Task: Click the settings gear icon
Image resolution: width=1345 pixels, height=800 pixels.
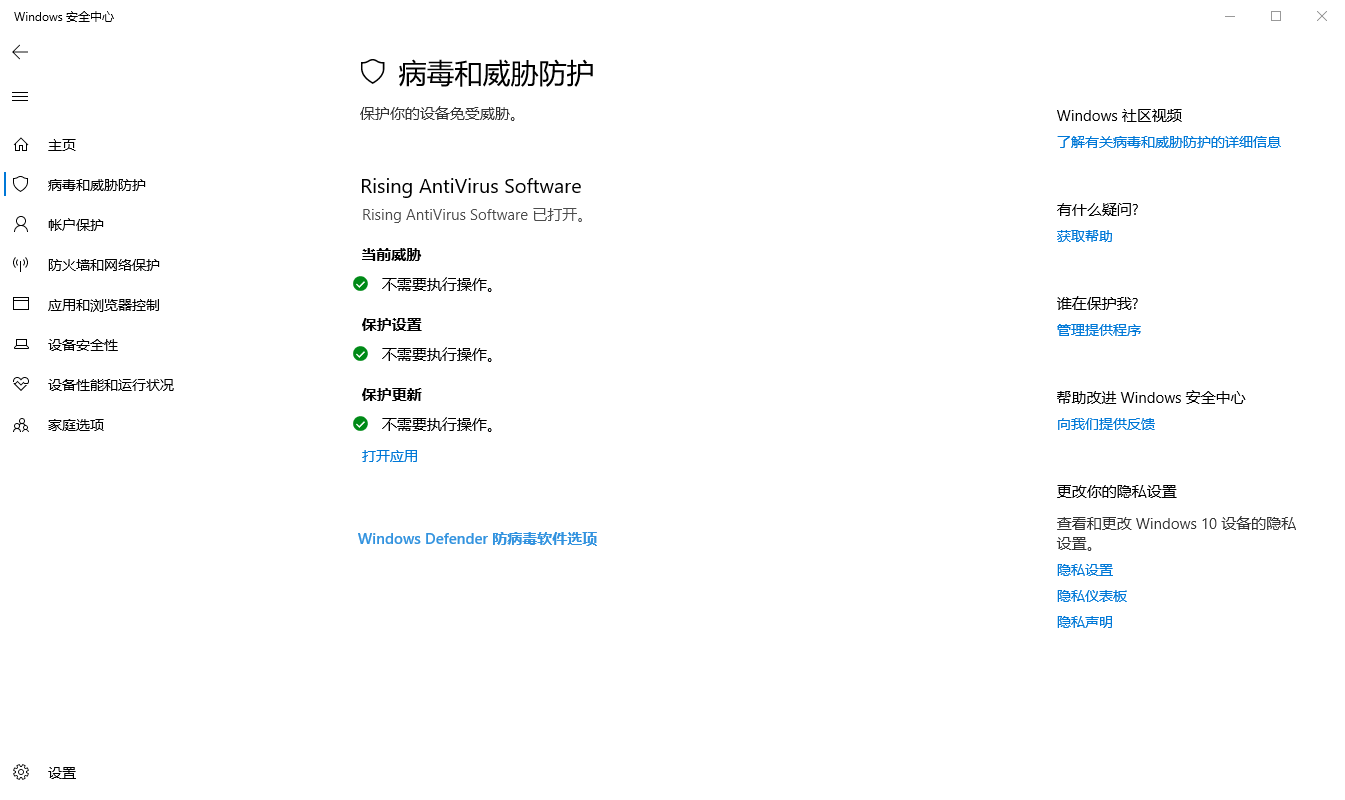Action: click(x=21, y=773)
